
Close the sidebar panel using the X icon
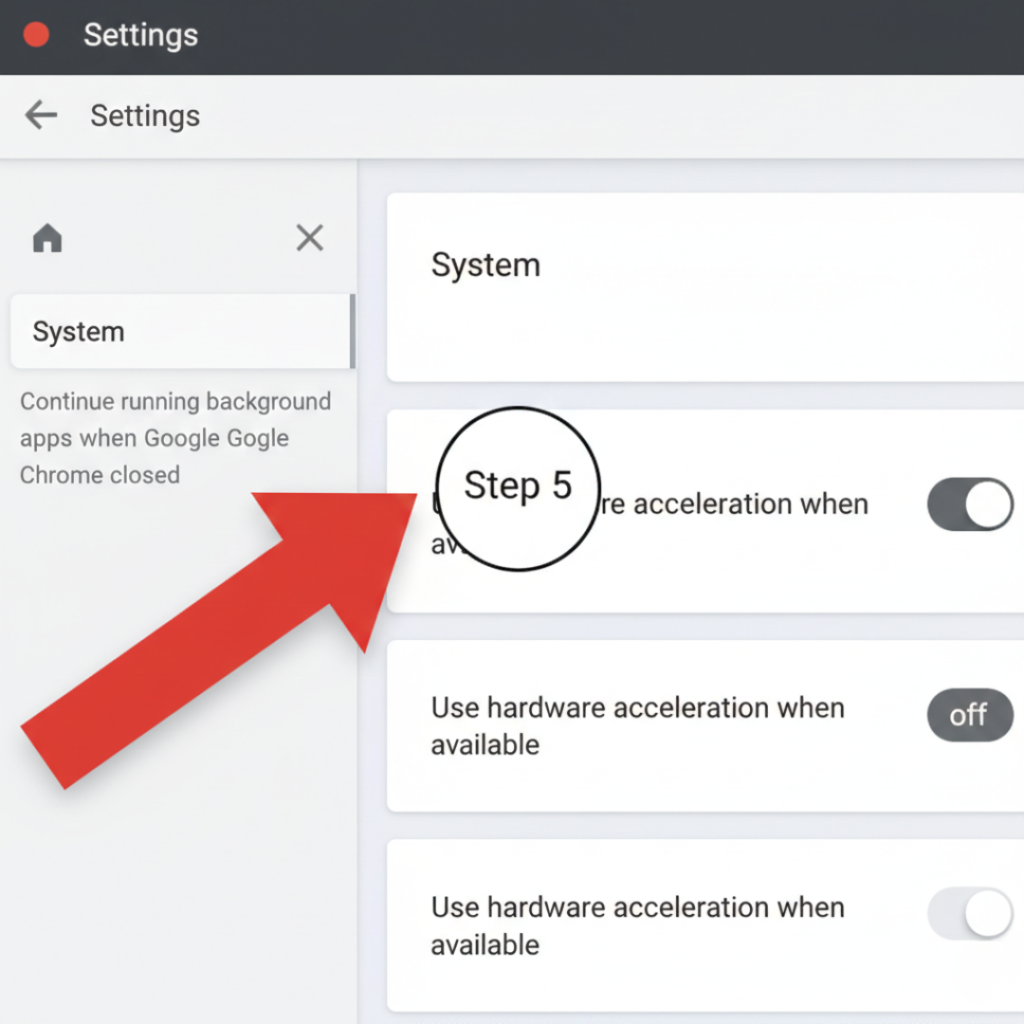click(309, 238)
